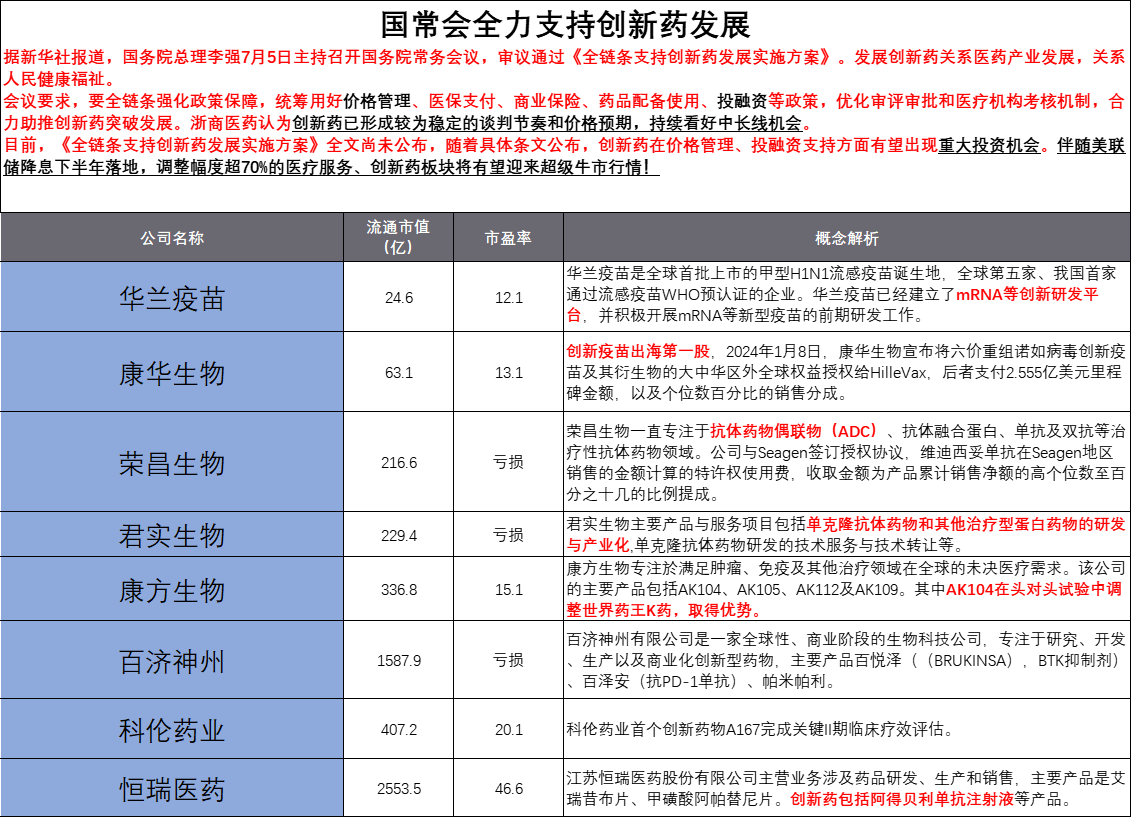
Task: Click market value 24.6
Action: click(399, 297)
